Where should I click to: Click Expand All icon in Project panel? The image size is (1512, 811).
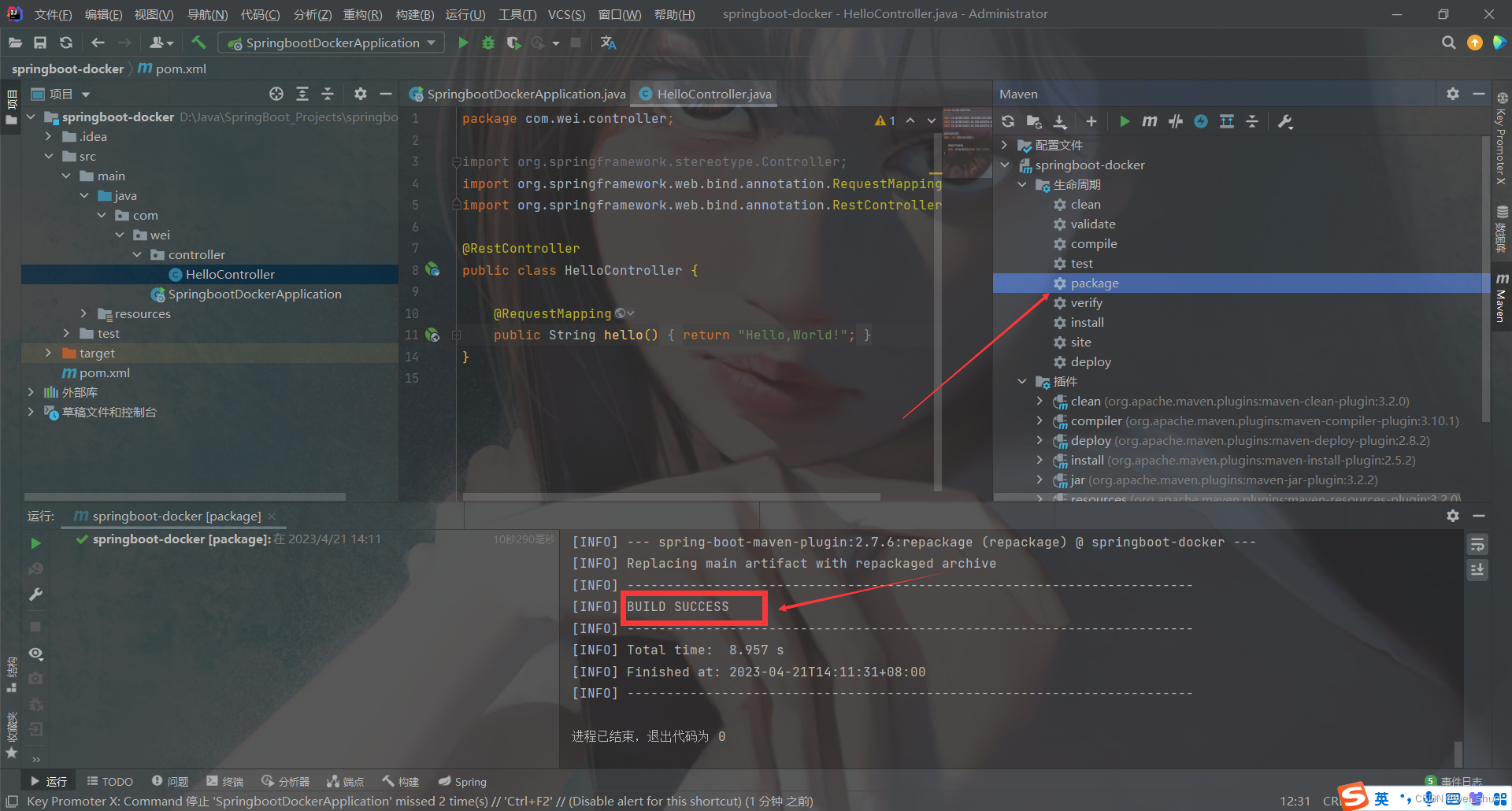pyautogui.click(x=302, y=94)
